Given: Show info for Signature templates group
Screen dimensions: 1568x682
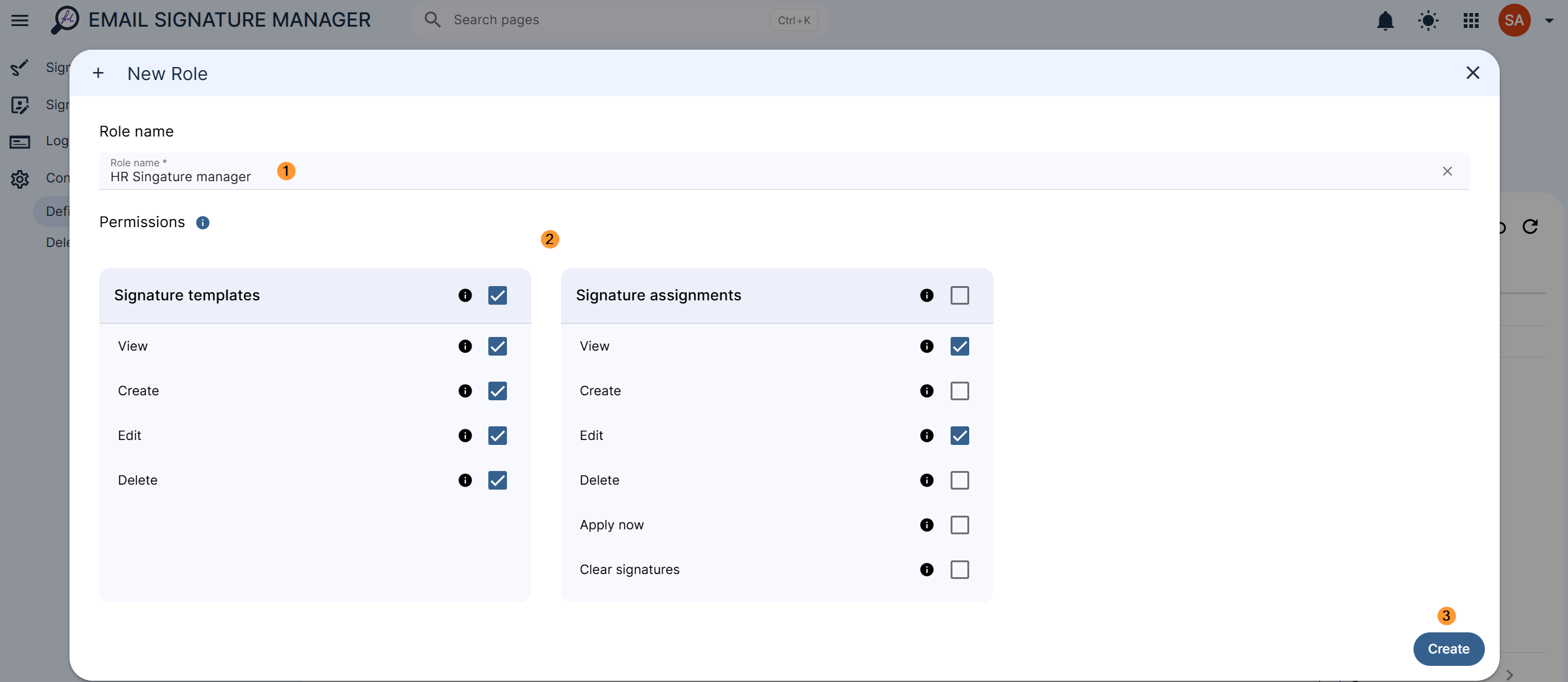Looking at the screenshot, I should (x=465, y=295).
